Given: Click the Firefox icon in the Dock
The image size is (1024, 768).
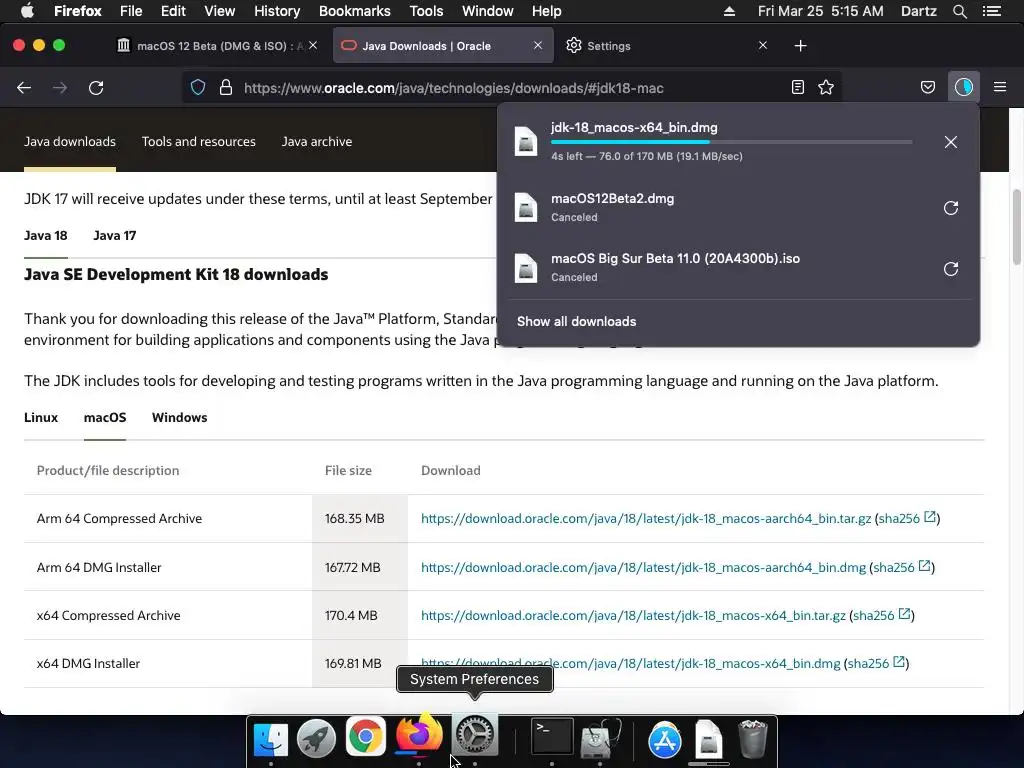Looking at the screenshot, I should pyautogui.click(x=419, y=735).
